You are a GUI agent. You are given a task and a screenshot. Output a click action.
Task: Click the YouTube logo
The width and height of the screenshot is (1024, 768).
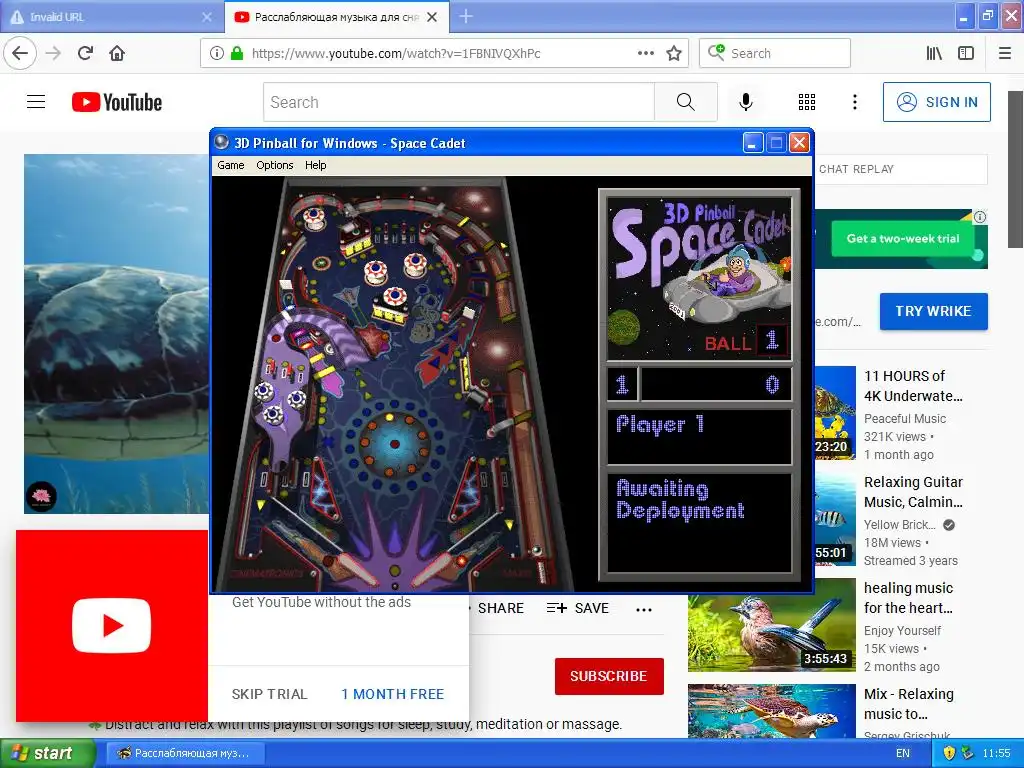(x=117, y=102)
